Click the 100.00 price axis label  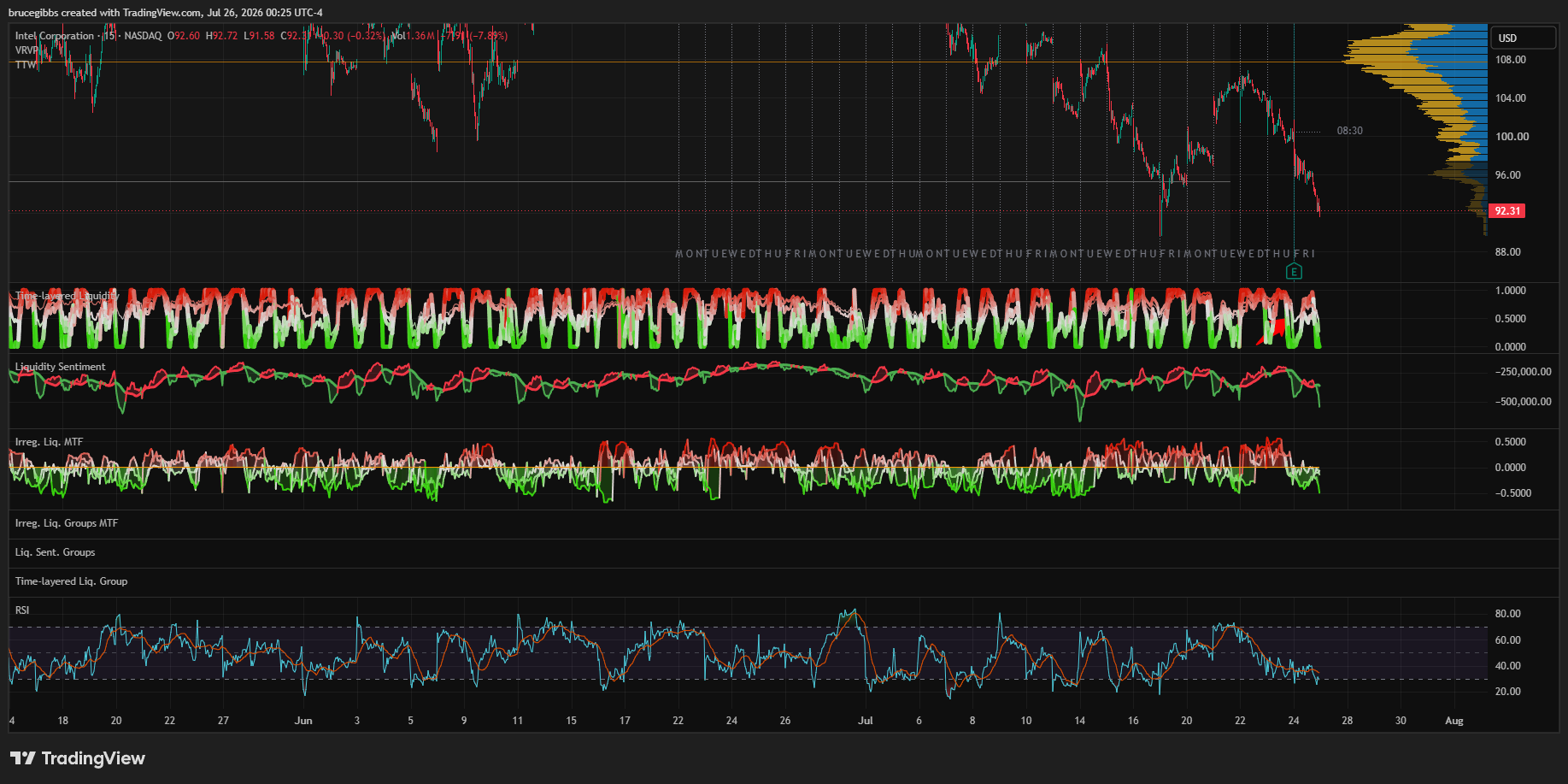click(1512, 137)
